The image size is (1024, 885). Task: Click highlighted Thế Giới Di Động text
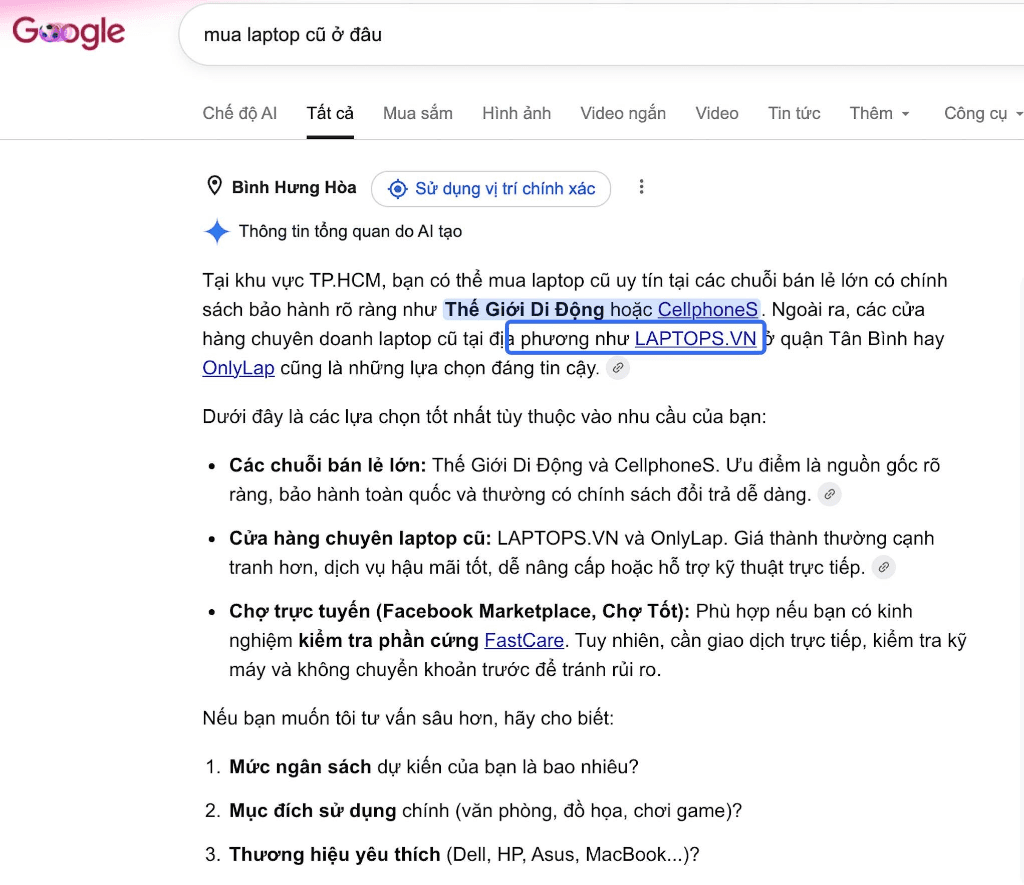tap(524, 309)
